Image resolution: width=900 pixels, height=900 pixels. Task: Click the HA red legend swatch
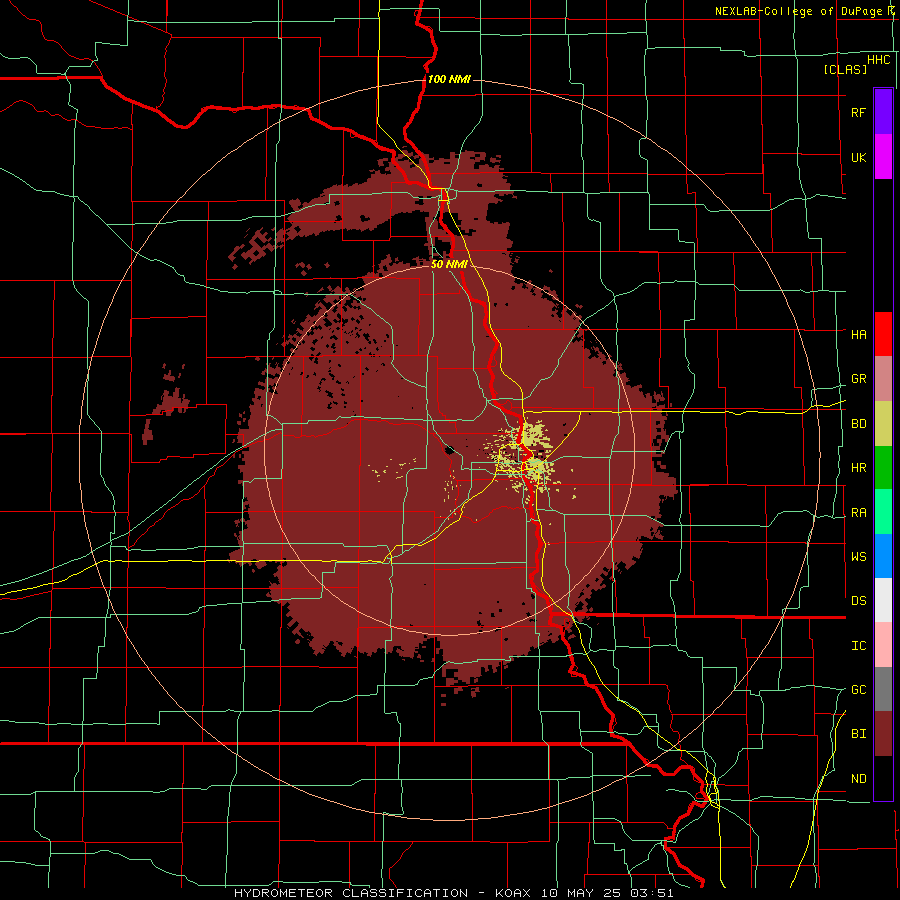[x=883, y=334]
